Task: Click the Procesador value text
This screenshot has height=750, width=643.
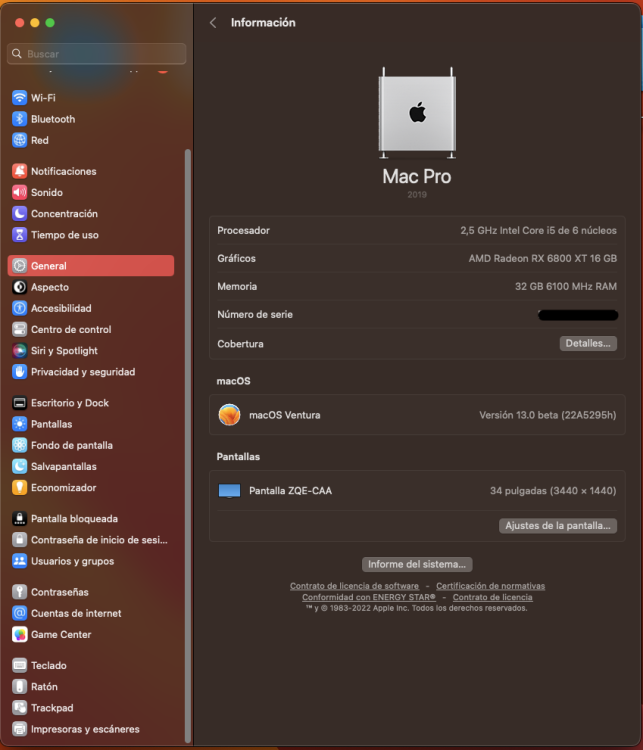Action: [x=538, y=231]
